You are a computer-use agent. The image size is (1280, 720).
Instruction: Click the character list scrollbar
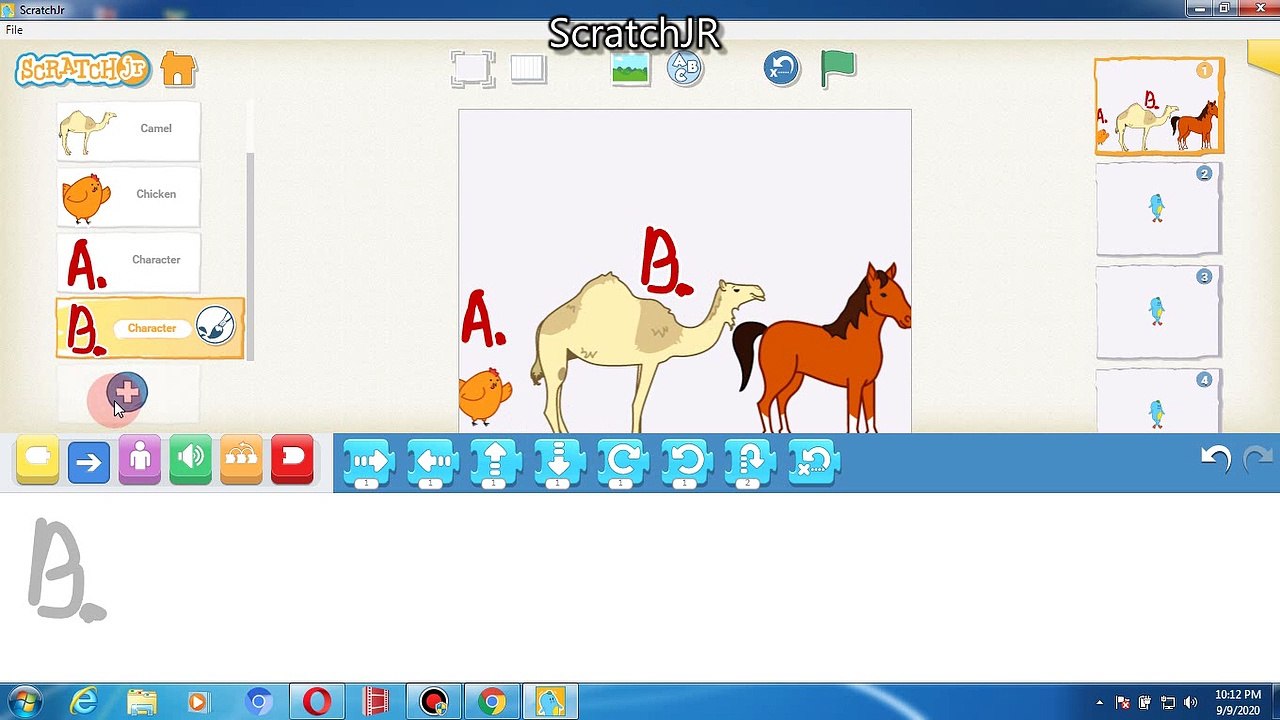(250, 255)
